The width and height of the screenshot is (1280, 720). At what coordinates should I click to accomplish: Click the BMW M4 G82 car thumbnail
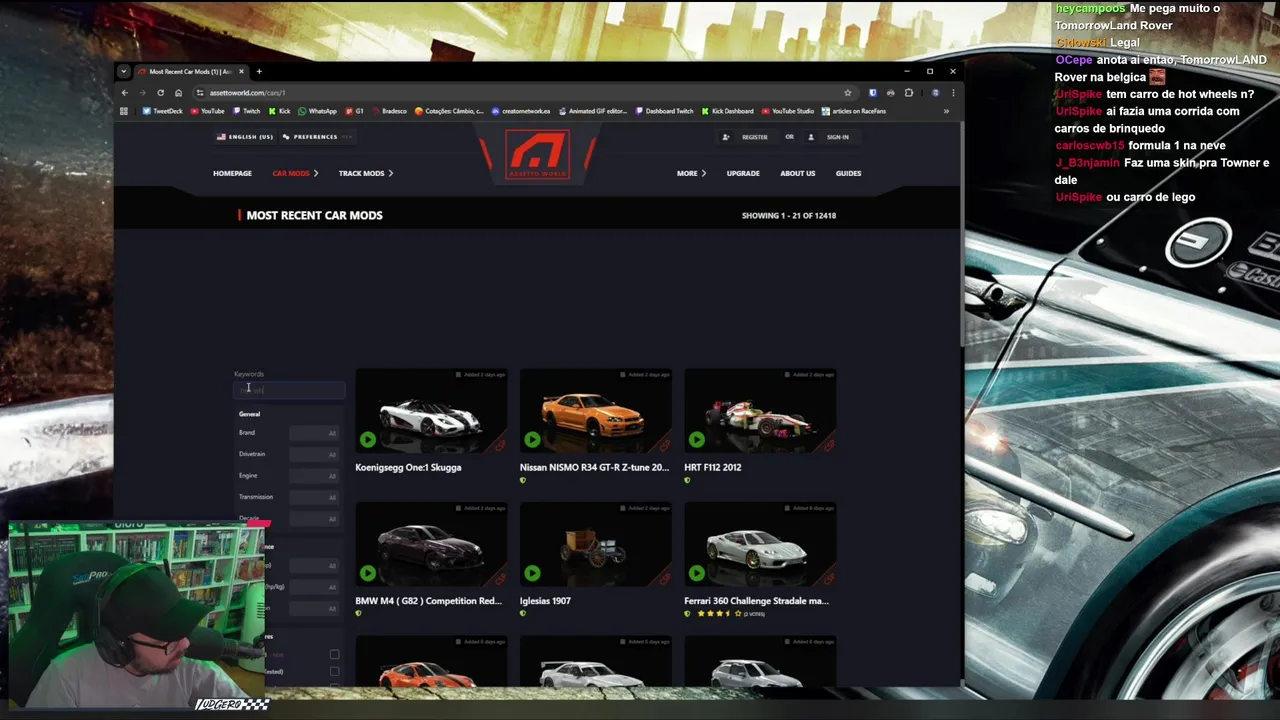click(431, 546)
